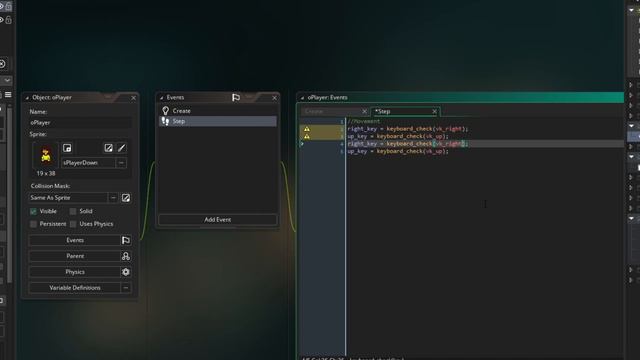Viewport: 640px width, 360px height.
Task: Click the left panel vertical scrollbar
Action: 9,194
